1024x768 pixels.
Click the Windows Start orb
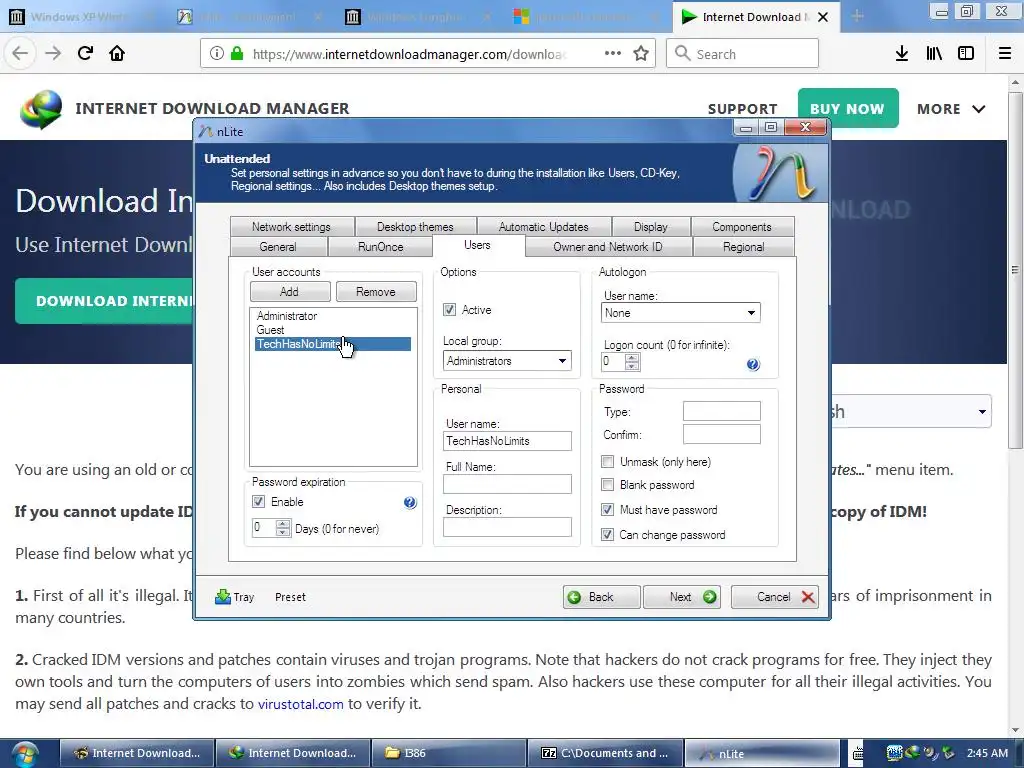(25, 754)
